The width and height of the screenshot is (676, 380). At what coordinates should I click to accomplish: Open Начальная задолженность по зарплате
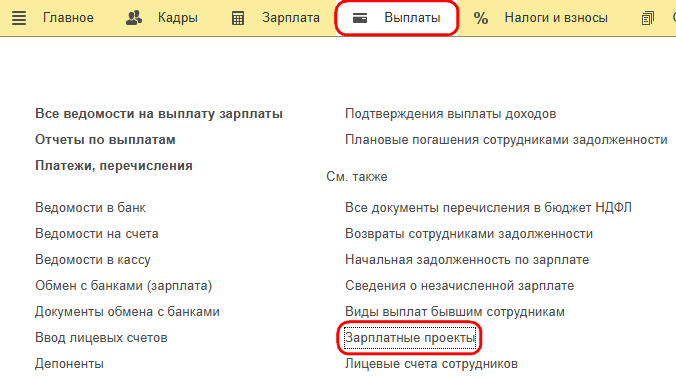pos(467,260)
